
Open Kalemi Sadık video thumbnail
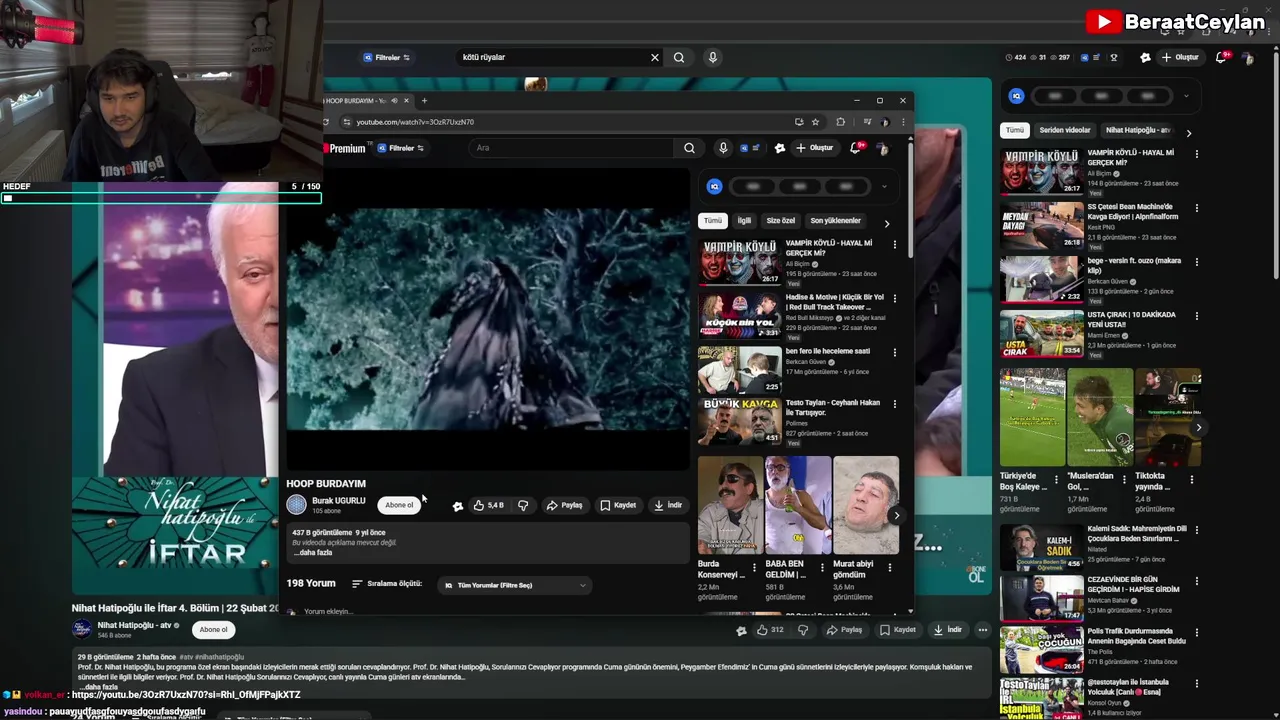1041,547
